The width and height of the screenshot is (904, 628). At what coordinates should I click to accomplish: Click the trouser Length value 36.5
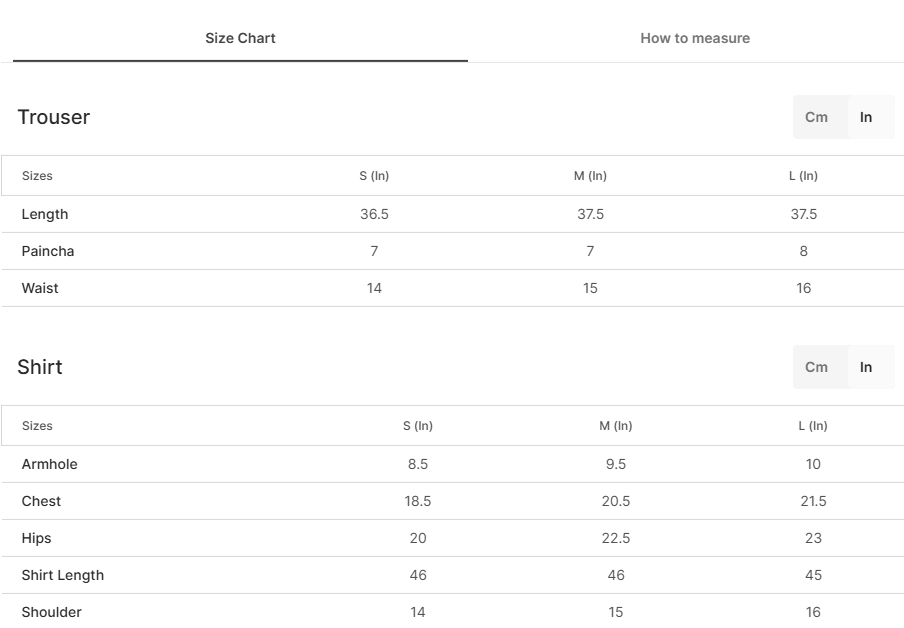(374, 215)
